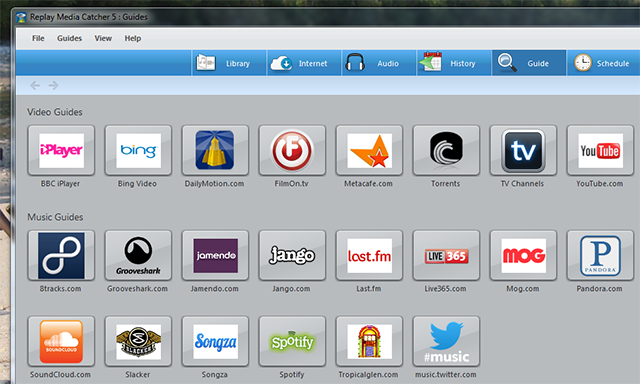
Task: Click the 'YouTube.com' label text
Action: pyautogui.click(x=600, y=184)
